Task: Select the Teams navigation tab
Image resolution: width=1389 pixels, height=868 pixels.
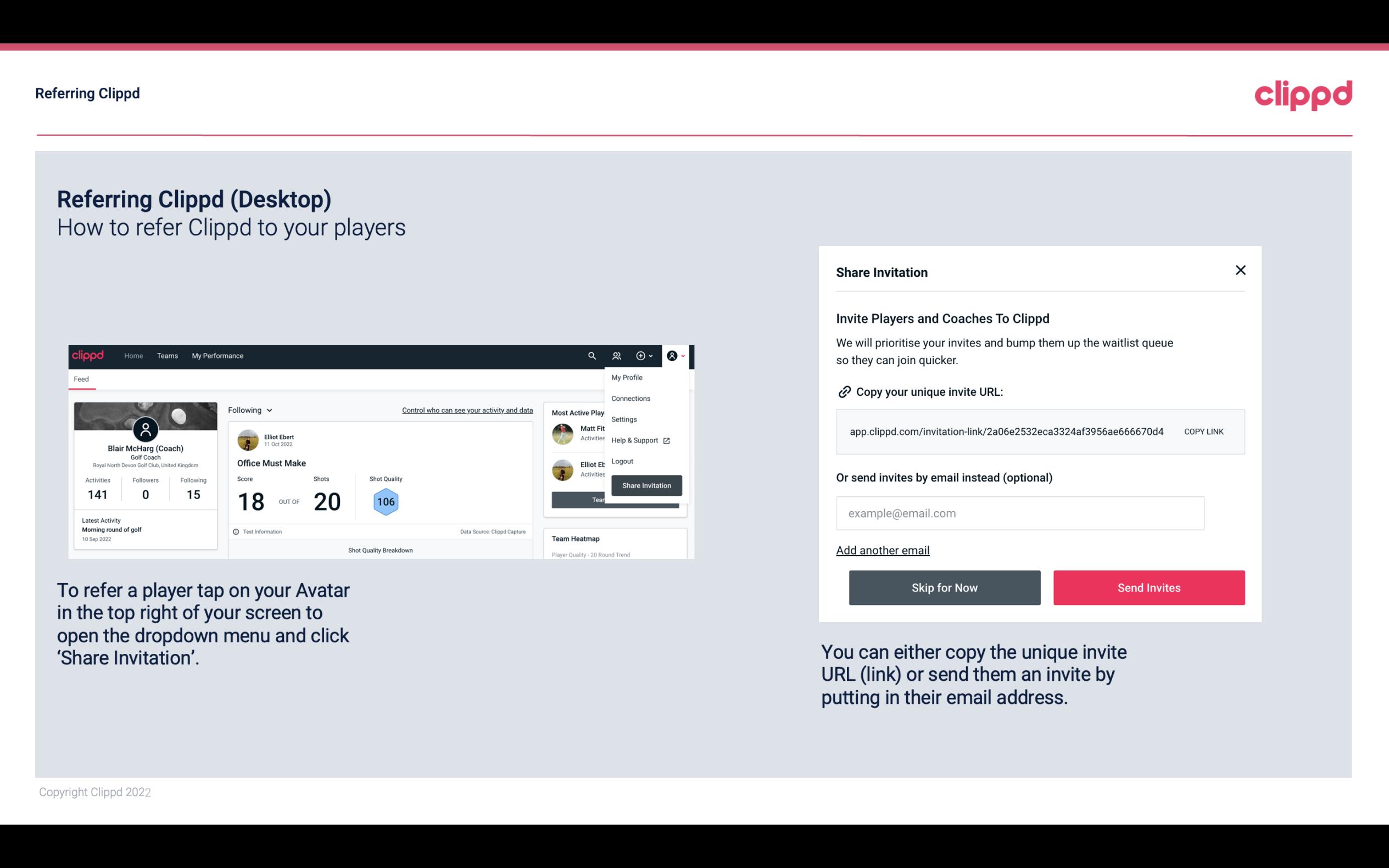Action: coord(167,355)
